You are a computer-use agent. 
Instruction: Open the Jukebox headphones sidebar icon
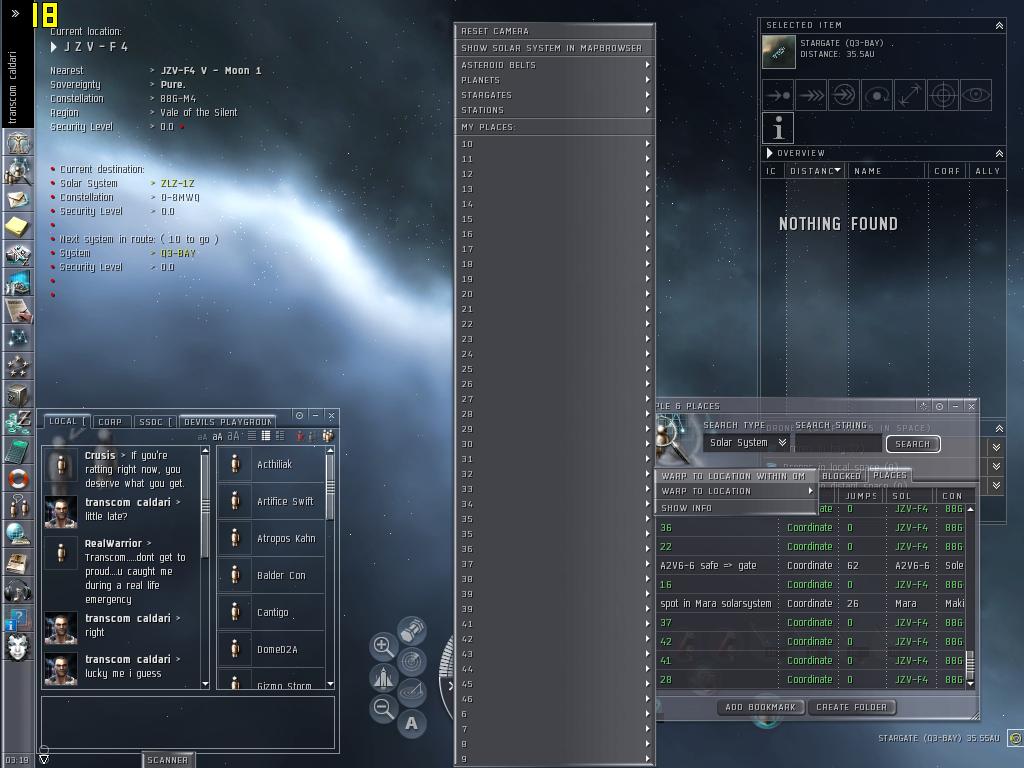18,590
